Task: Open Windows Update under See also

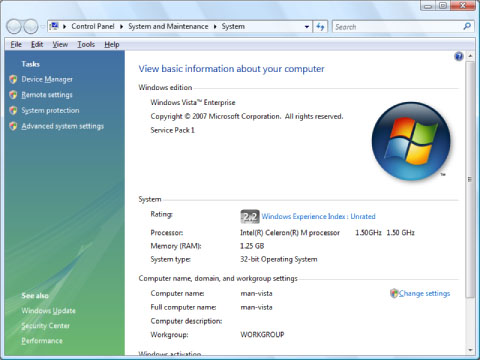Action: 48,311
